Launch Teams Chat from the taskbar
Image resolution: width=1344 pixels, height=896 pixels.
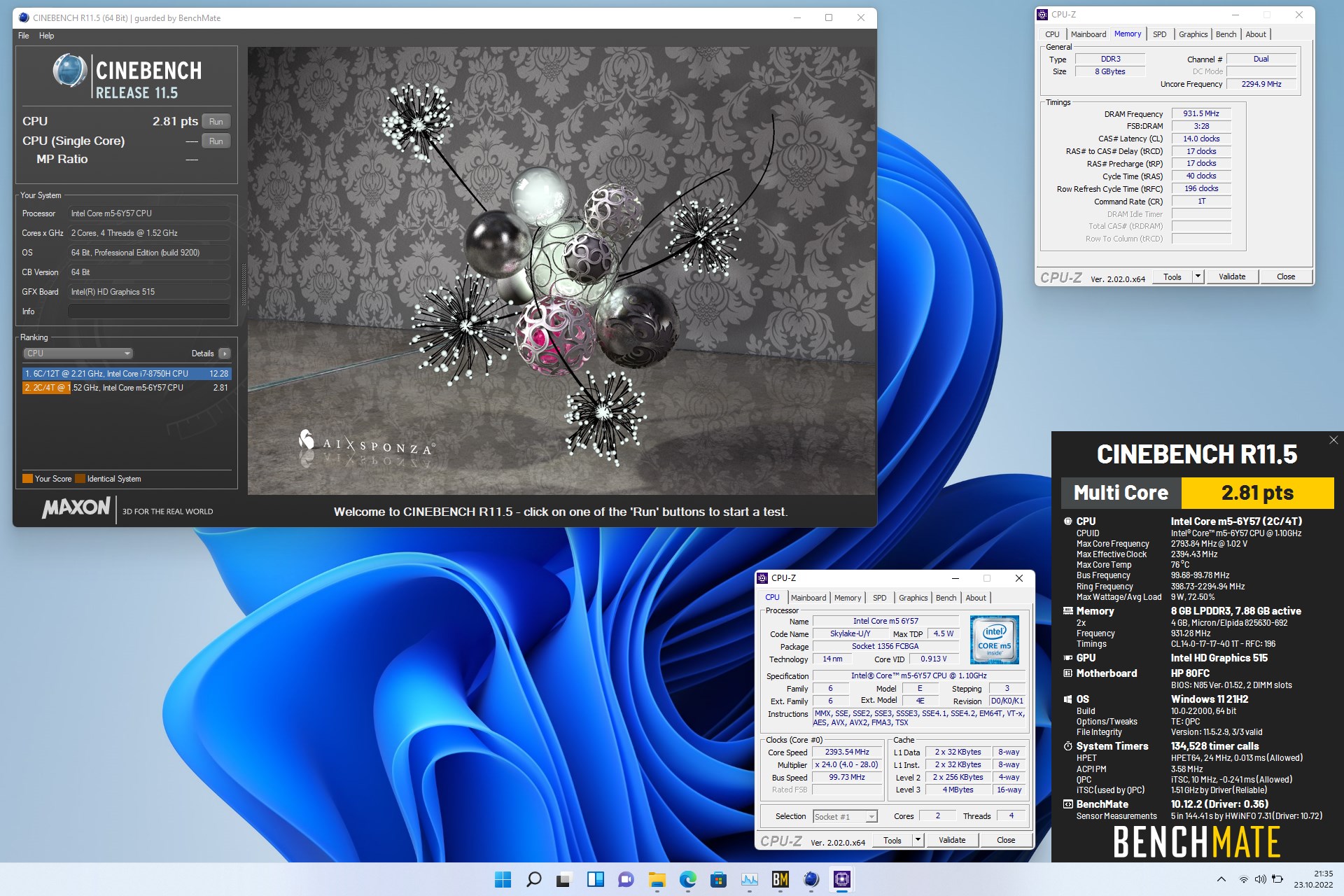click(626, 879)
